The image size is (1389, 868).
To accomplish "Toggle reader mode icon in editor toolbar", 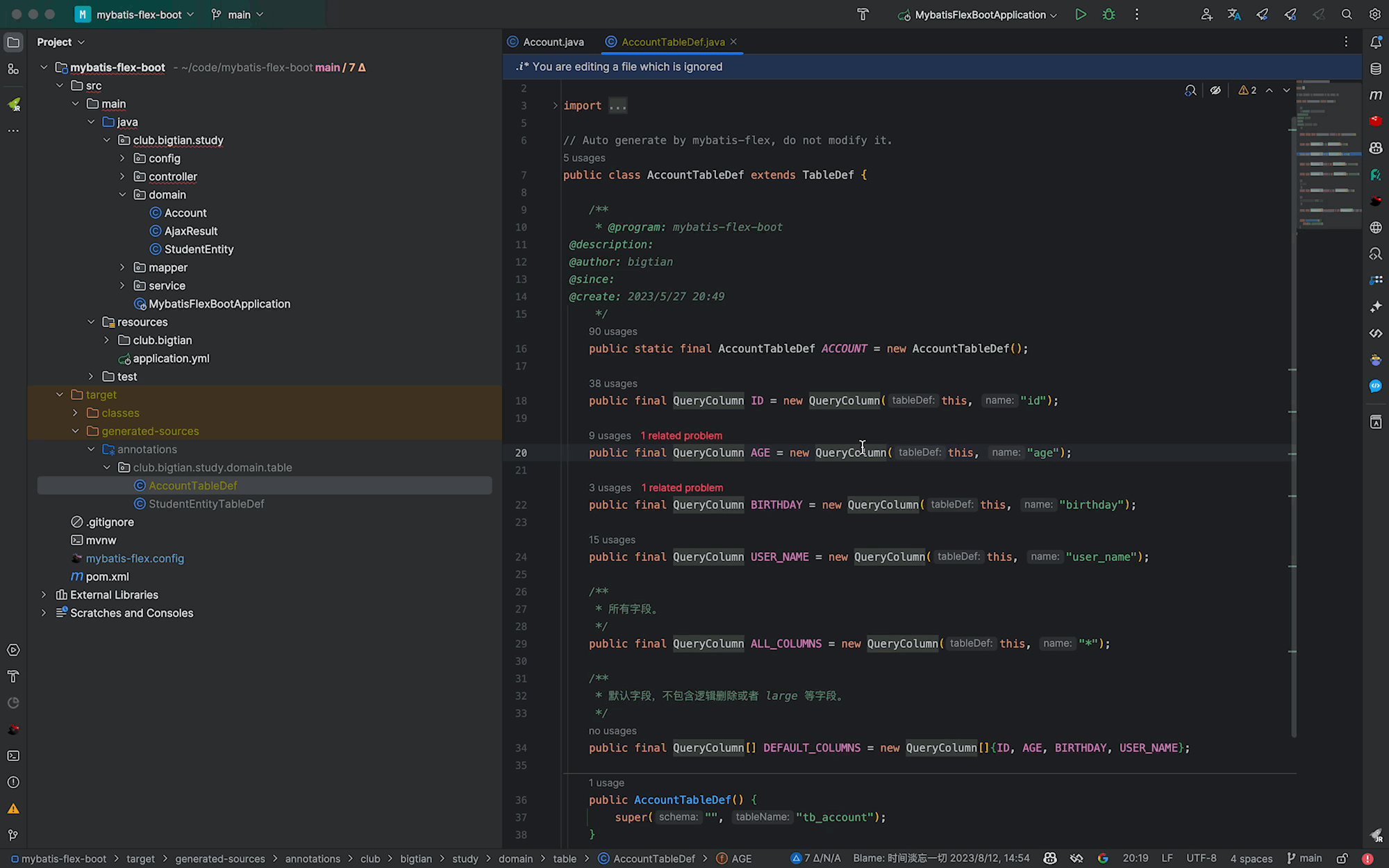I will (1190, 90).
